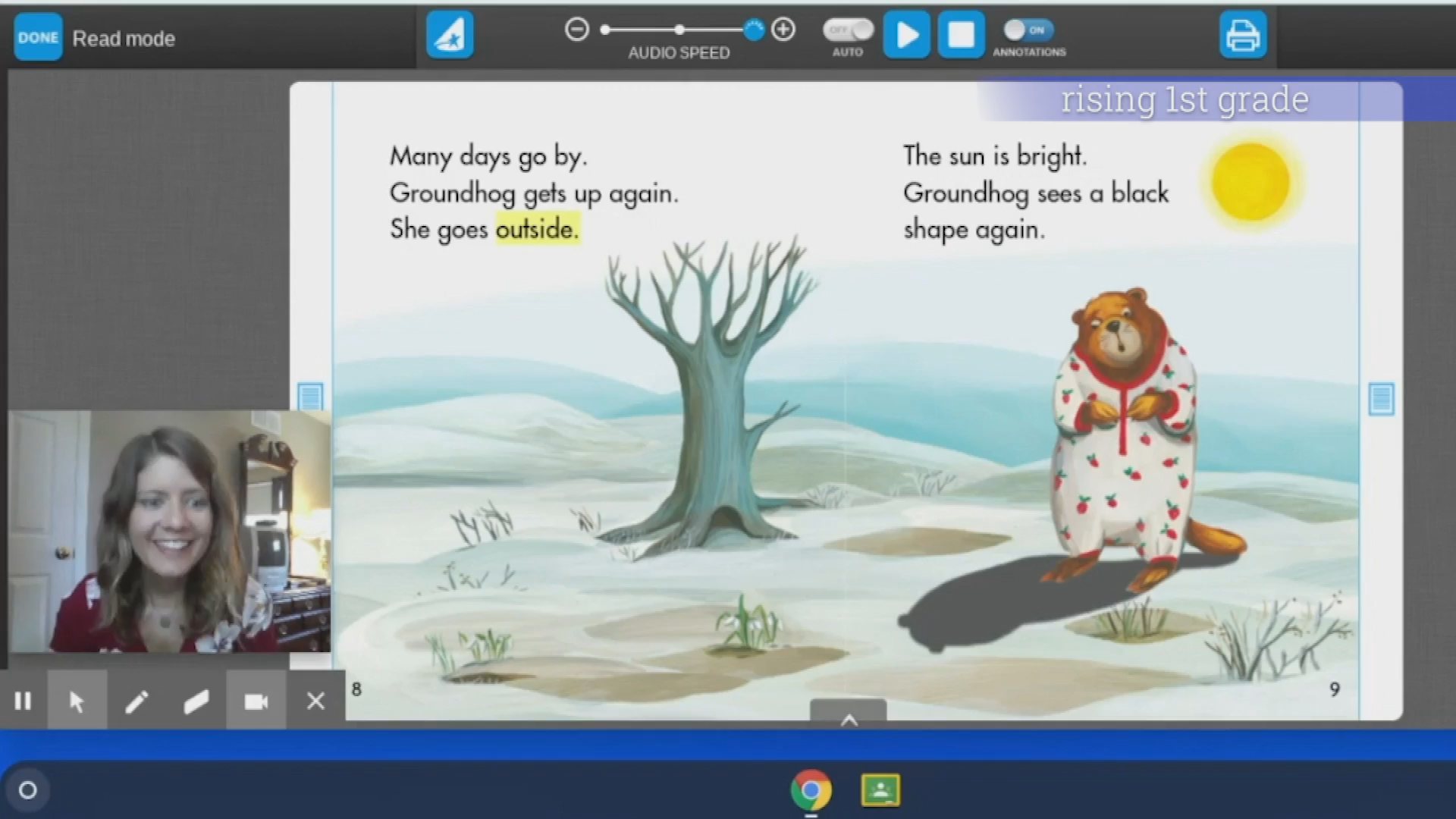Screen dimensions: 1456x819
Task: Toggle the ANNOTATIONS switch
Action: 1028,30
